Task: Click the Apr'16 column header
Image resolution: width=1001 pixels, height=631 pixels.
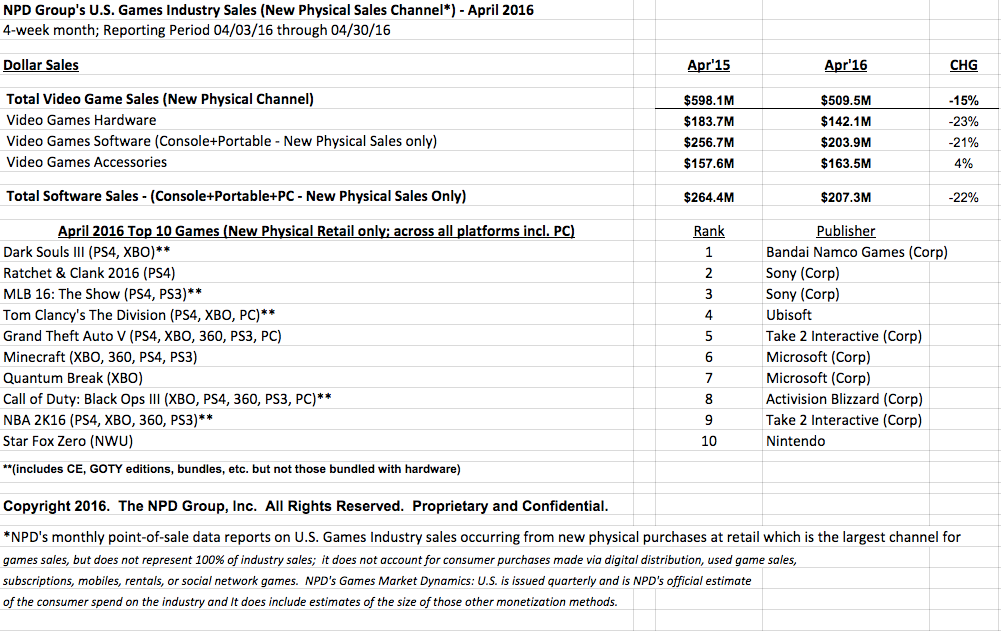Action: [846, 65]
